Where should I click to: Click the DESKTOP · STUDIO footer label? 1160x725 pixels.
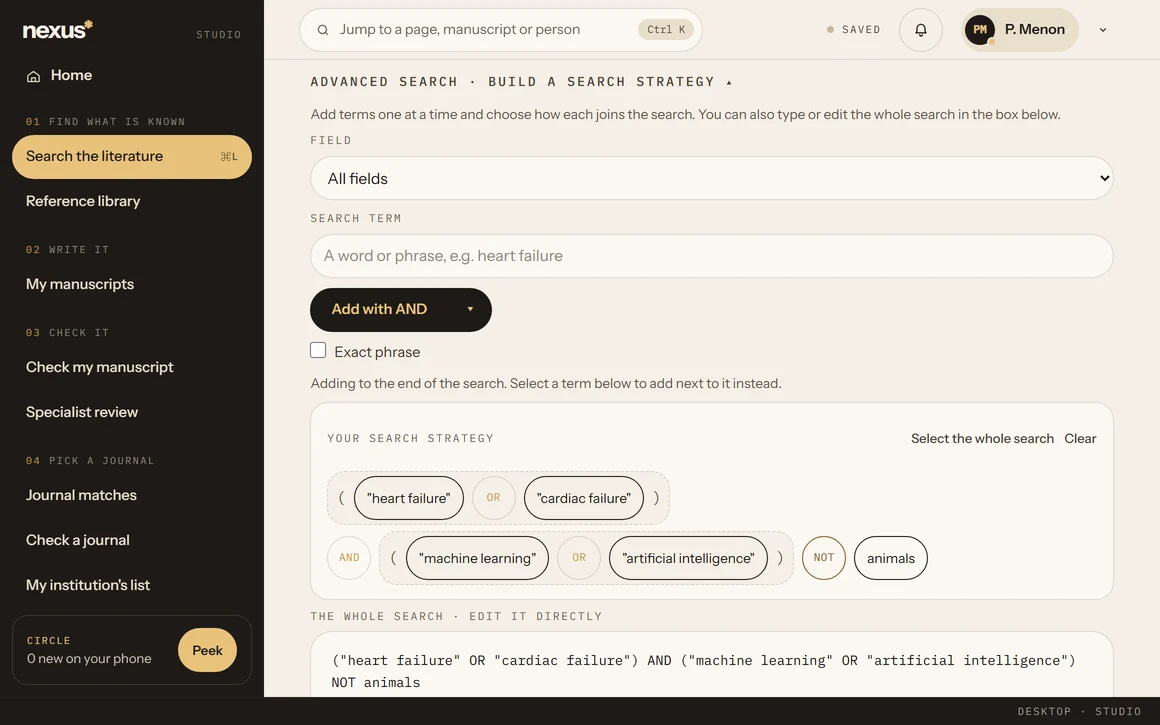click(x=1079, y=712)
